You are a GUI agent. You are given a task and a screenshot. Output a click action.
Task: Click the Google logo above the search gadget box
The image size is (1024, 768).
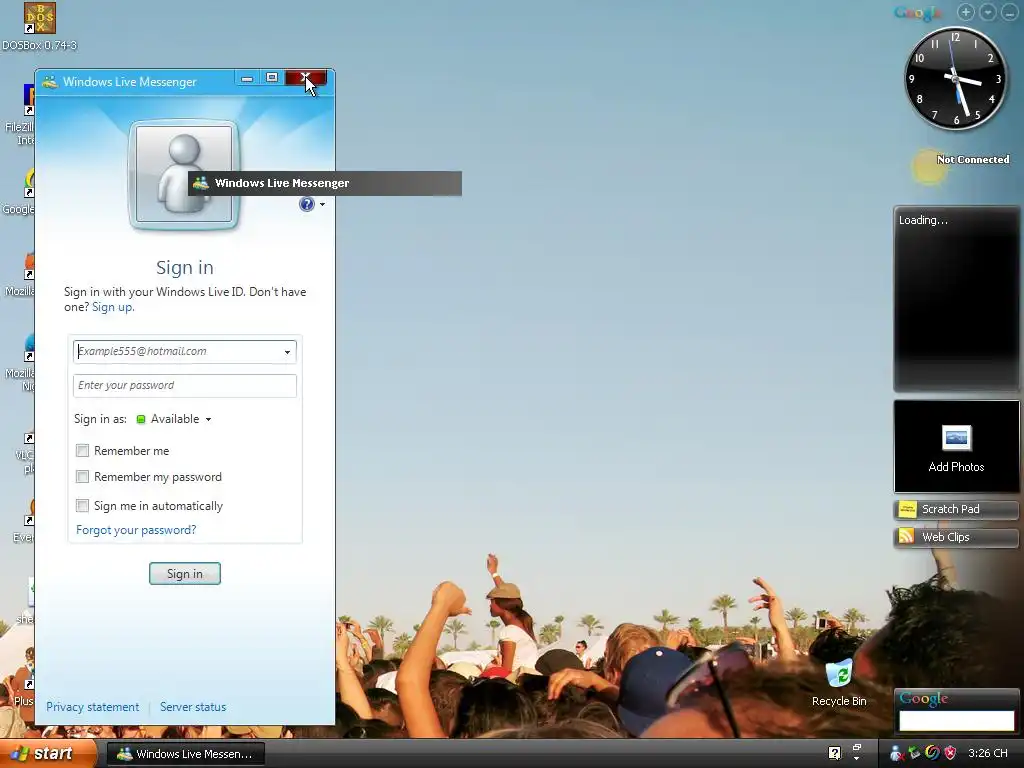pyautogui.click(x=923, y=698)
